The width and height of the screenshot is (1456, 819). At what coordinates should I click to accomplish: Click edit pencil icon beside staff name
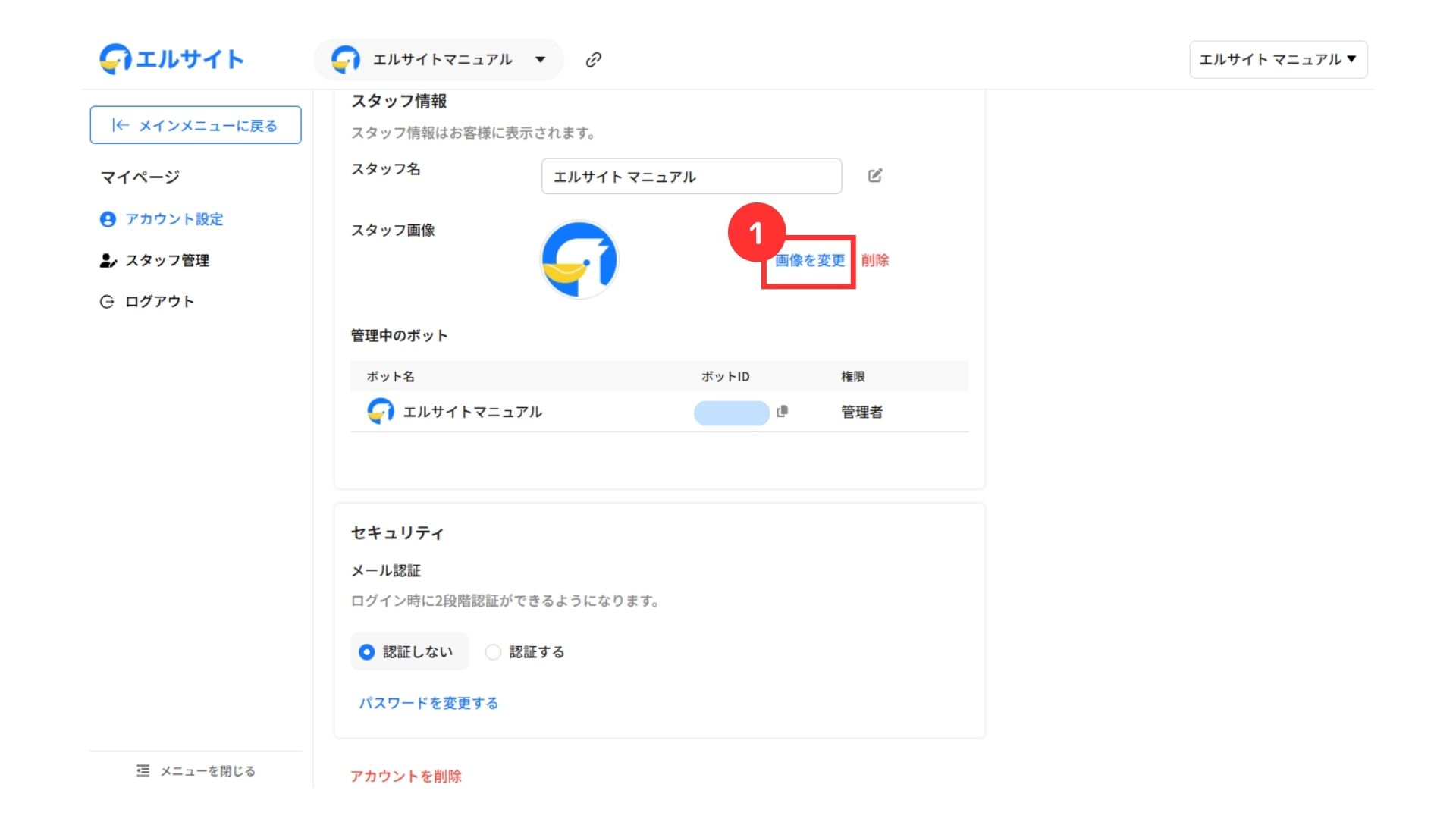[874, 176]
